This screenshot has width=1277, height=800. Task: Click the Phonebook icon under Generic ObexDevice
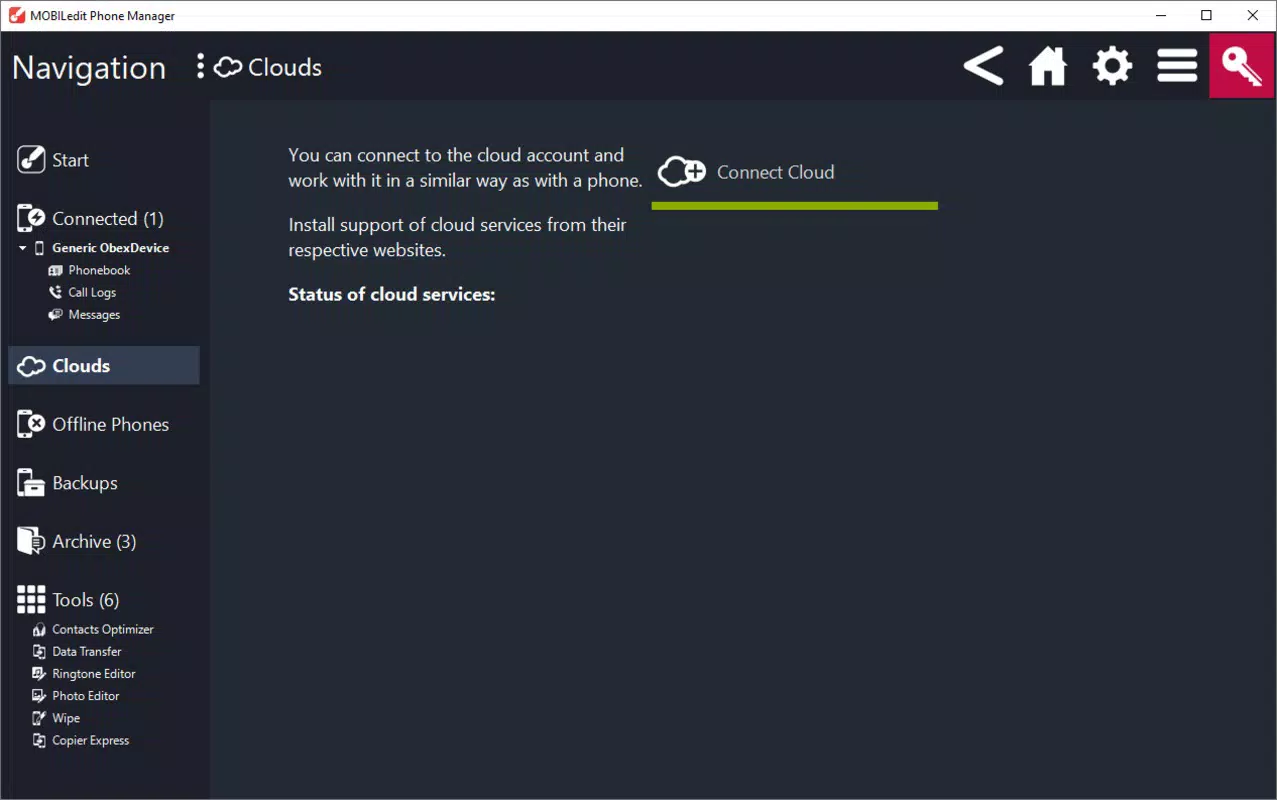click(x=56, y=270)
